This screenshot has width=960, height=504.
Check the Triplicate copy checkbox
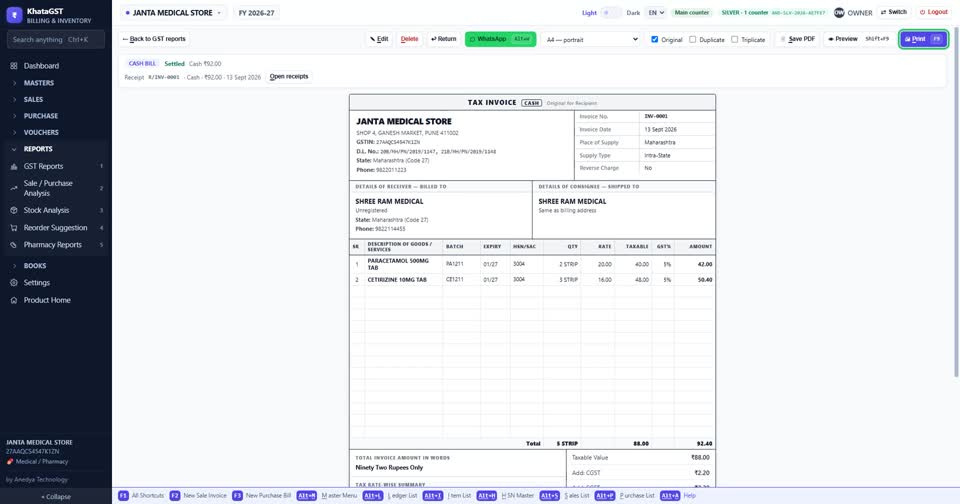click(x=734, y=39)
